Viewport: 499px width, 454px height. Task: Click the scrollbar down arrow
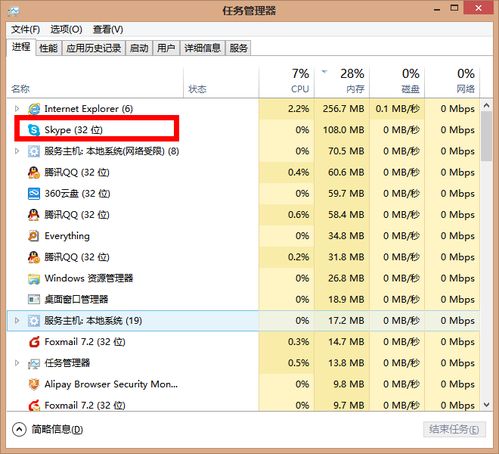(486, 405)
